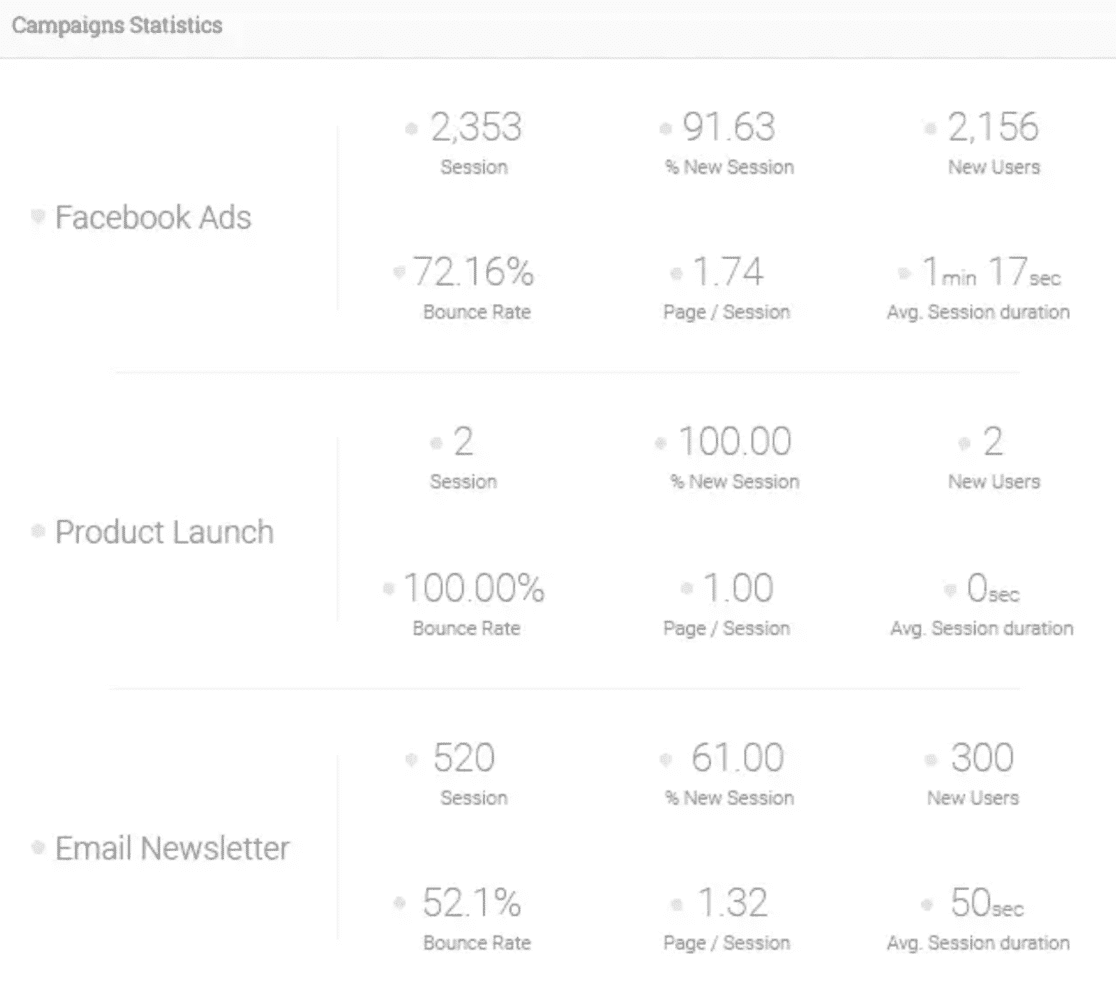Click the dot icon next to 520 Session

point(411,759)
